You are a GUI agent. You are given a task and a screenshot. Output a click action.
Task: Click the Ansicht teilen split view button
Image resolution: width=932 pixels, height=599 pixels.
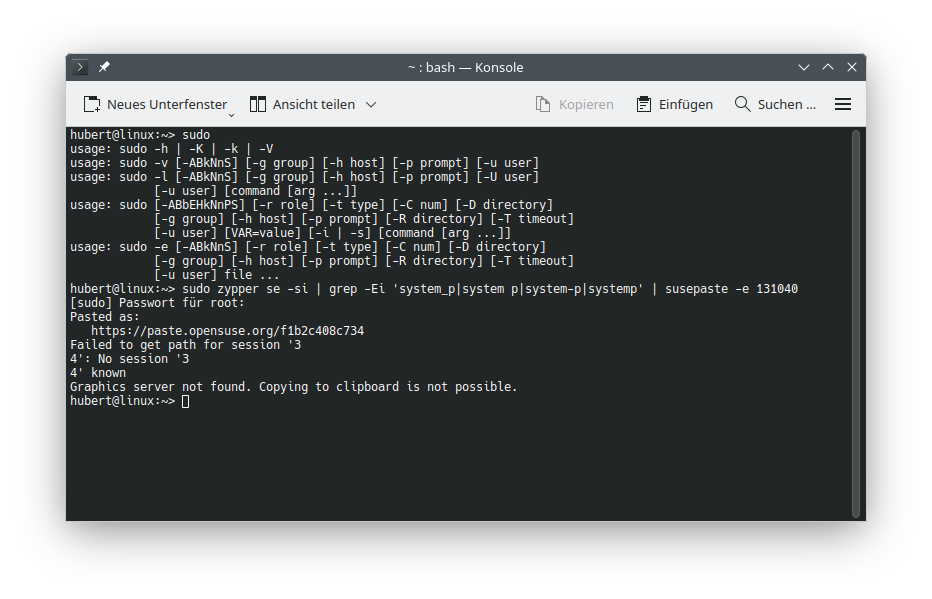(300, 104)
